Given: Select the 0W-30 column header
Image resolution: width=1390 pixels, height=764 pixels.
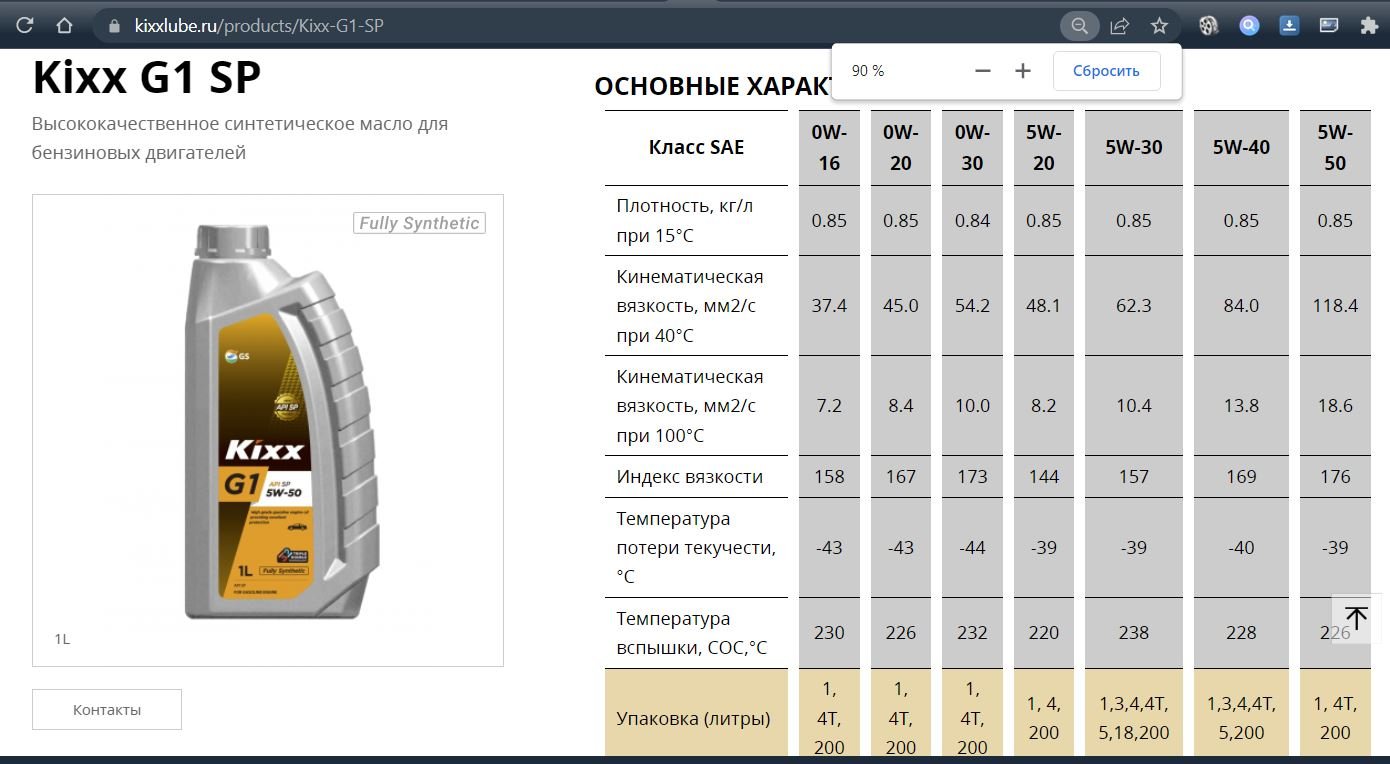Looking at the screenshot, I should tap(972, 147).
